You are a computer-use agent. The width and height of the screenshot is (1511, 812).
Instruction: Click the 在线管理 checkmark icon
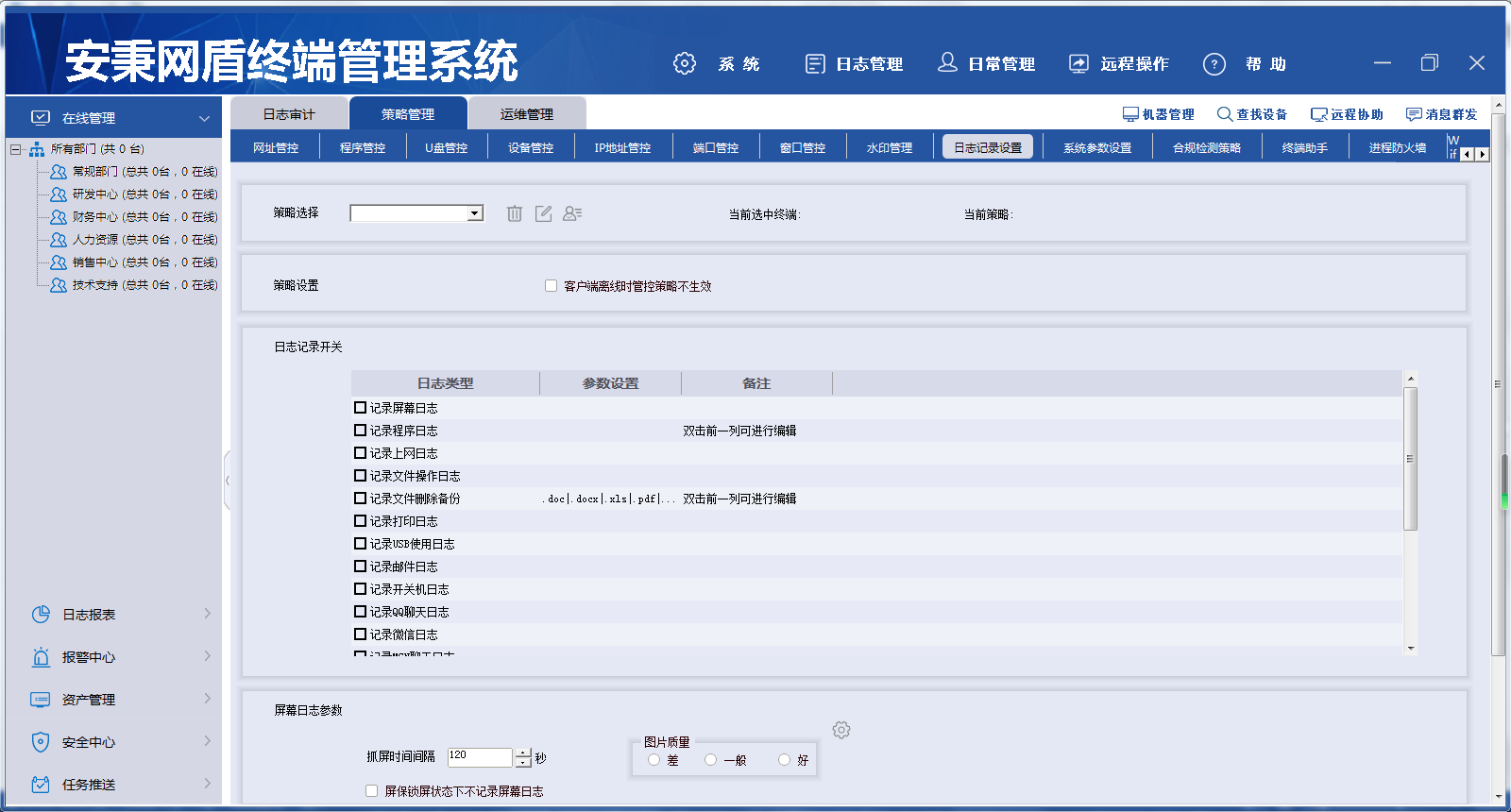[41, 117]
